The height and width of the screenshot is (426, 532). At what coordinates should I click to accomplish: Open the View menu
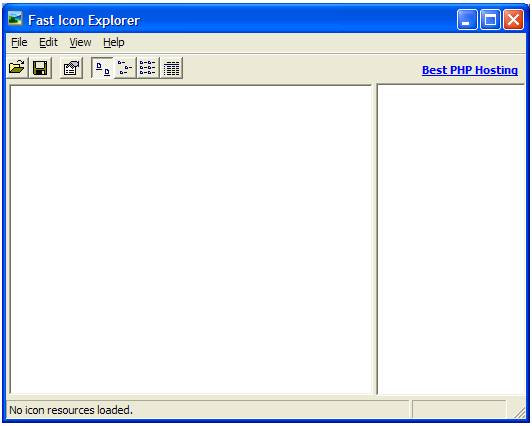80,42
